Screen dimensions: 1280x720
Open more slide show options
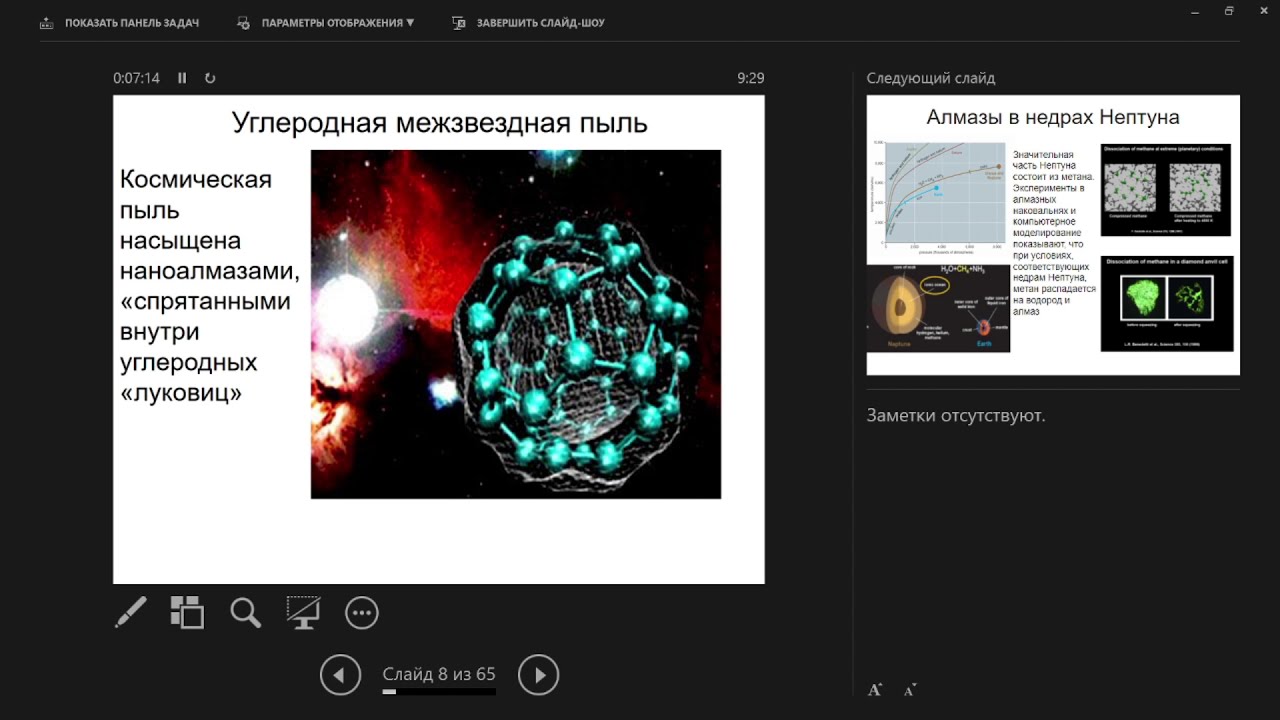(362, 613)
